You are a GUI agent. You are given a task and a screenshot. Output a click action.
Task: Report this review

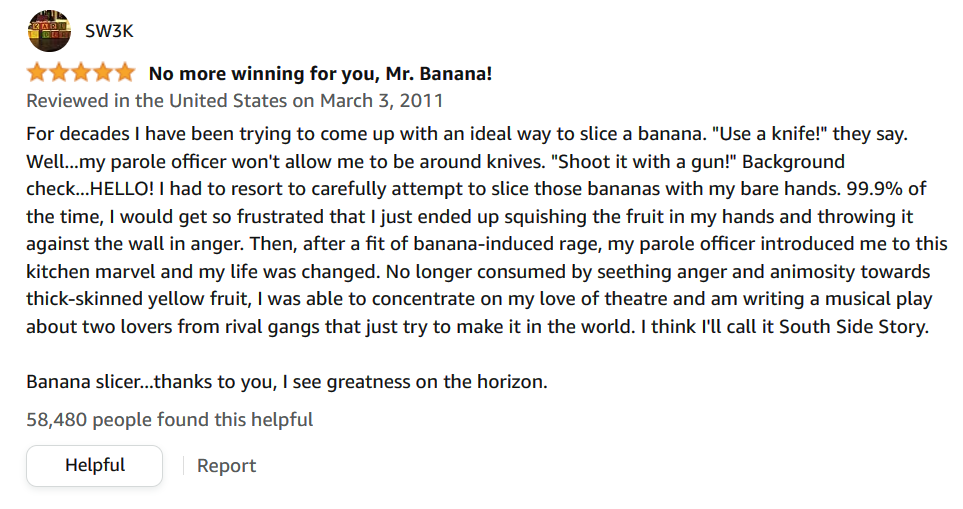226,466
